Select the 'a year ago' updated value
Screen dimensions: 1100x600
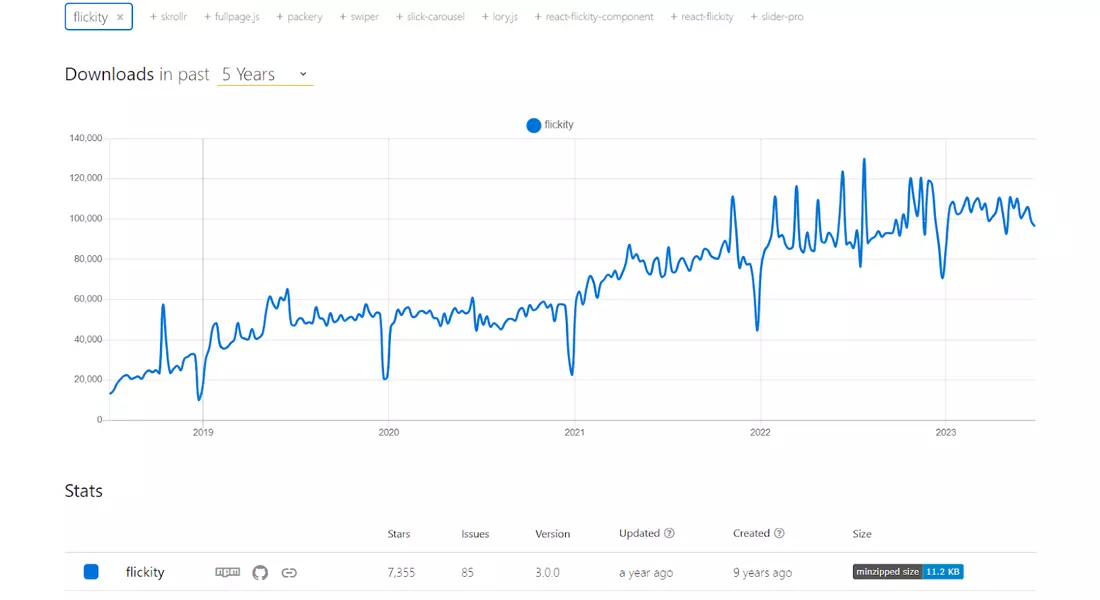tap(645, 573)
